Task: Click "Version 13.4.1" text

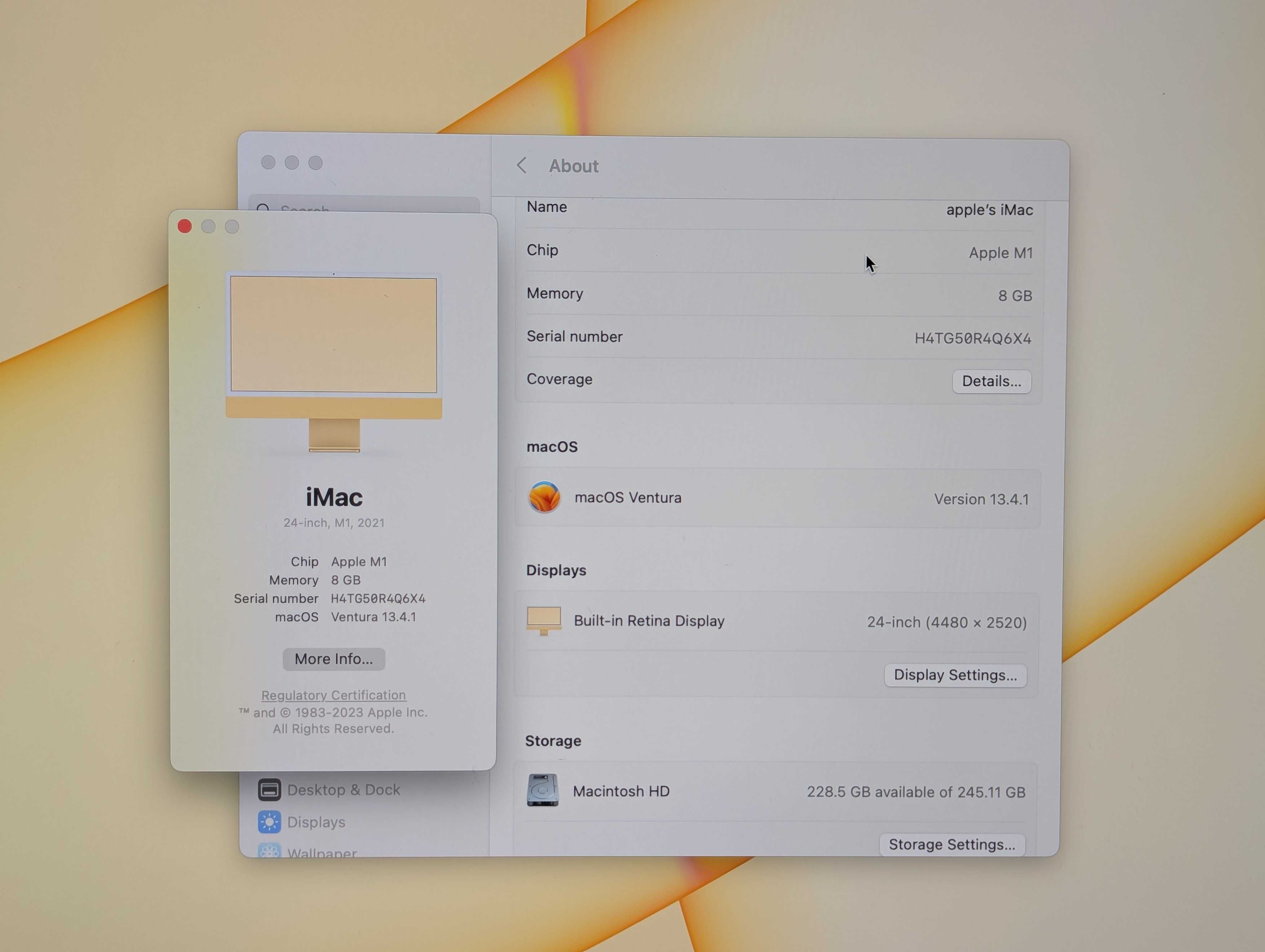Action: (x=981, y=499)
